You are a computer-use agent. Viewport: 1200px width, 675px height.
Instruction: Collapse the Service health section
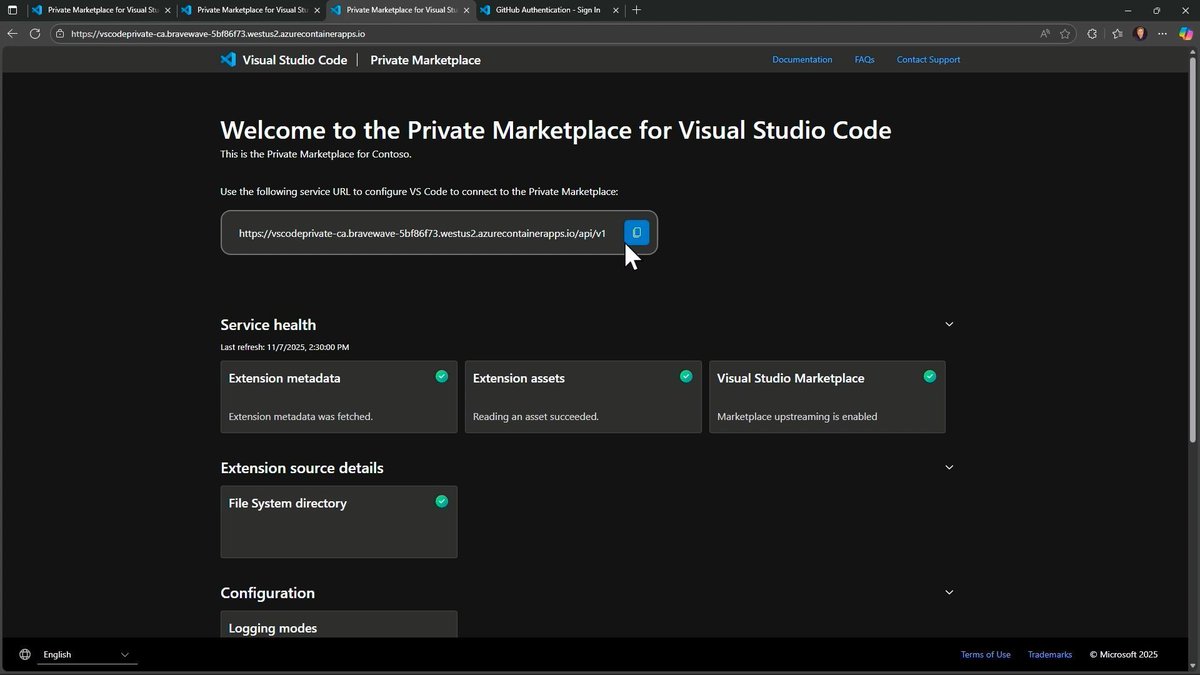948,323
